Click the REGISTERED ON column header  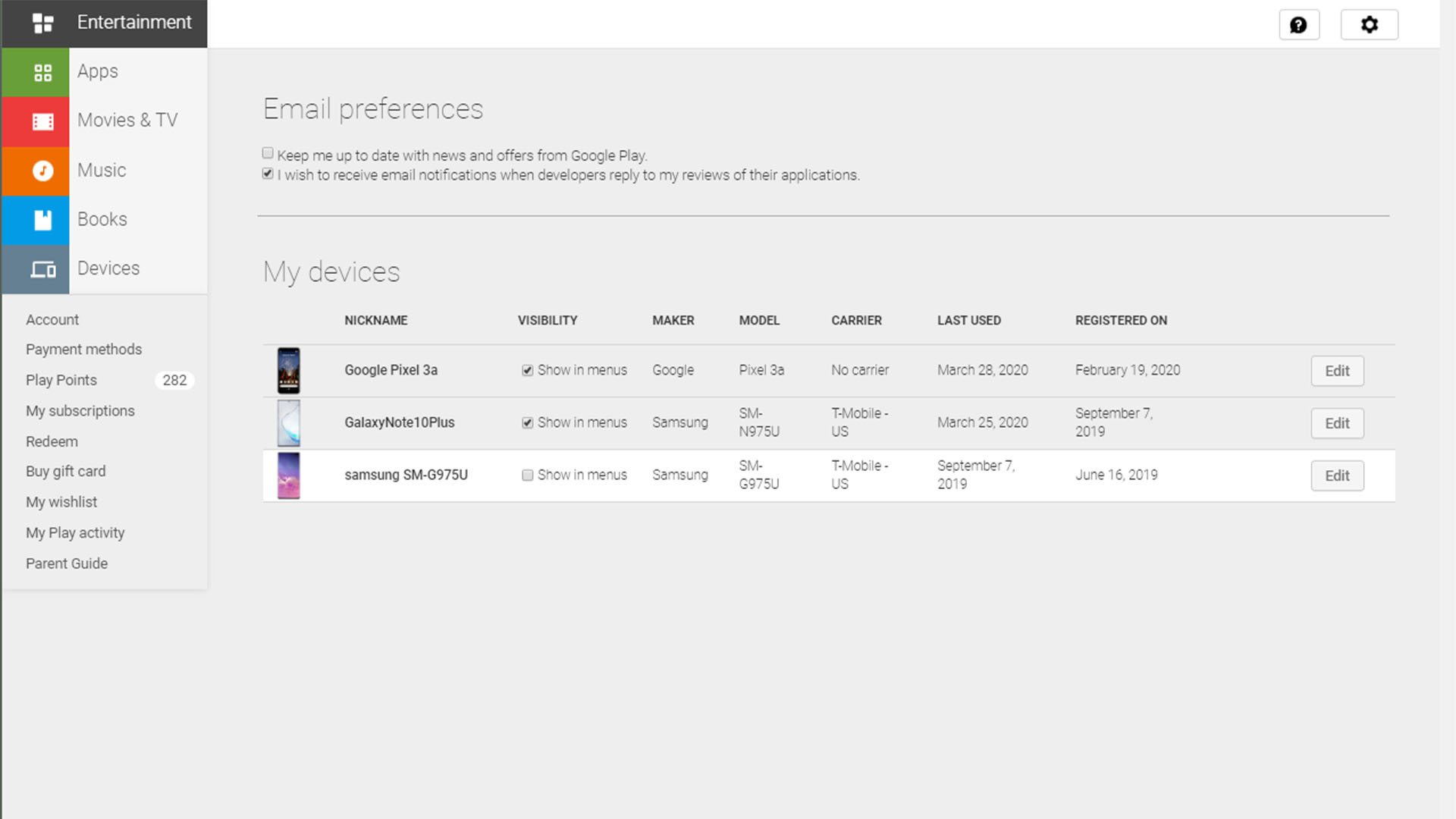1121,320
